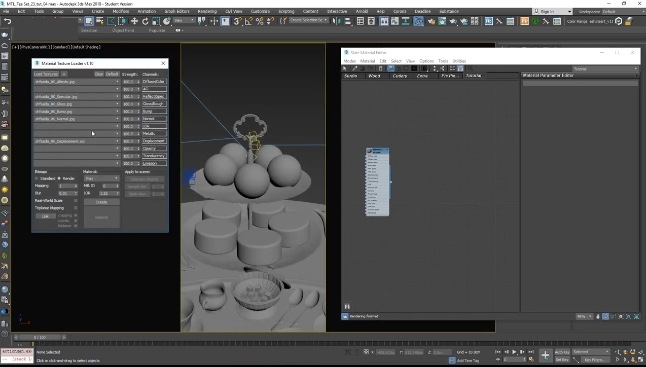Click the Undo arrow in main toolbar

pyautogui.click(x=7, y=21)
